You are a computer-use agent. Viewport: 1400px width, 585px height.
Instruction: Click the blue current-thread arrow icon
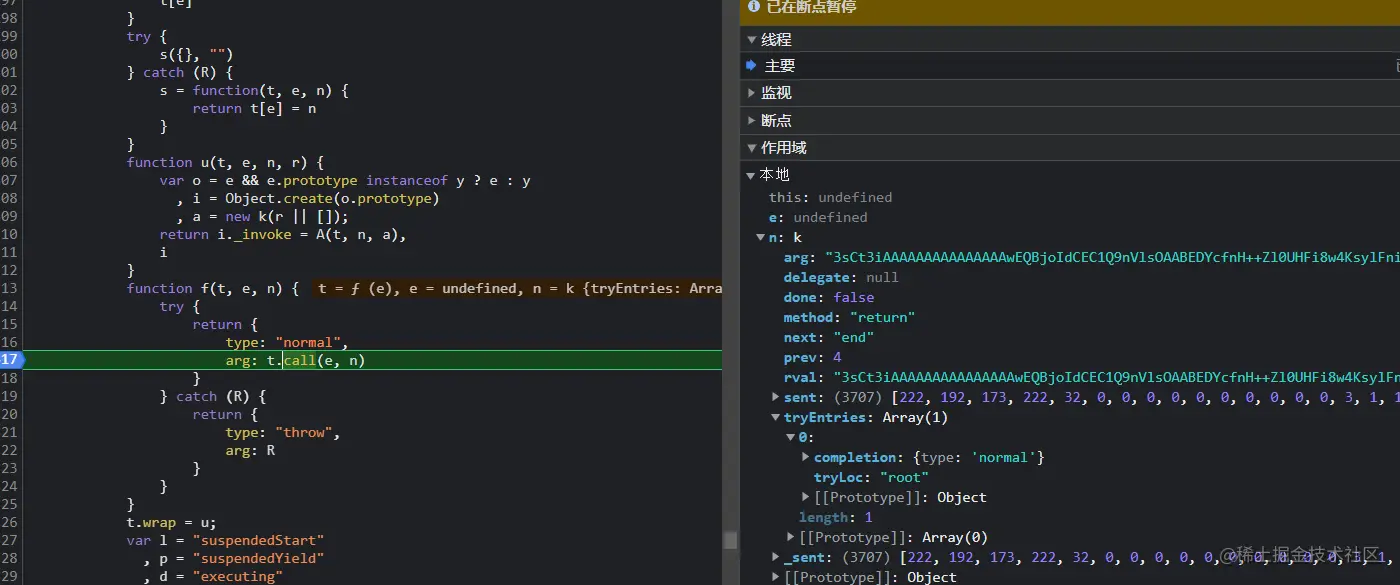(x=751, y=66)
